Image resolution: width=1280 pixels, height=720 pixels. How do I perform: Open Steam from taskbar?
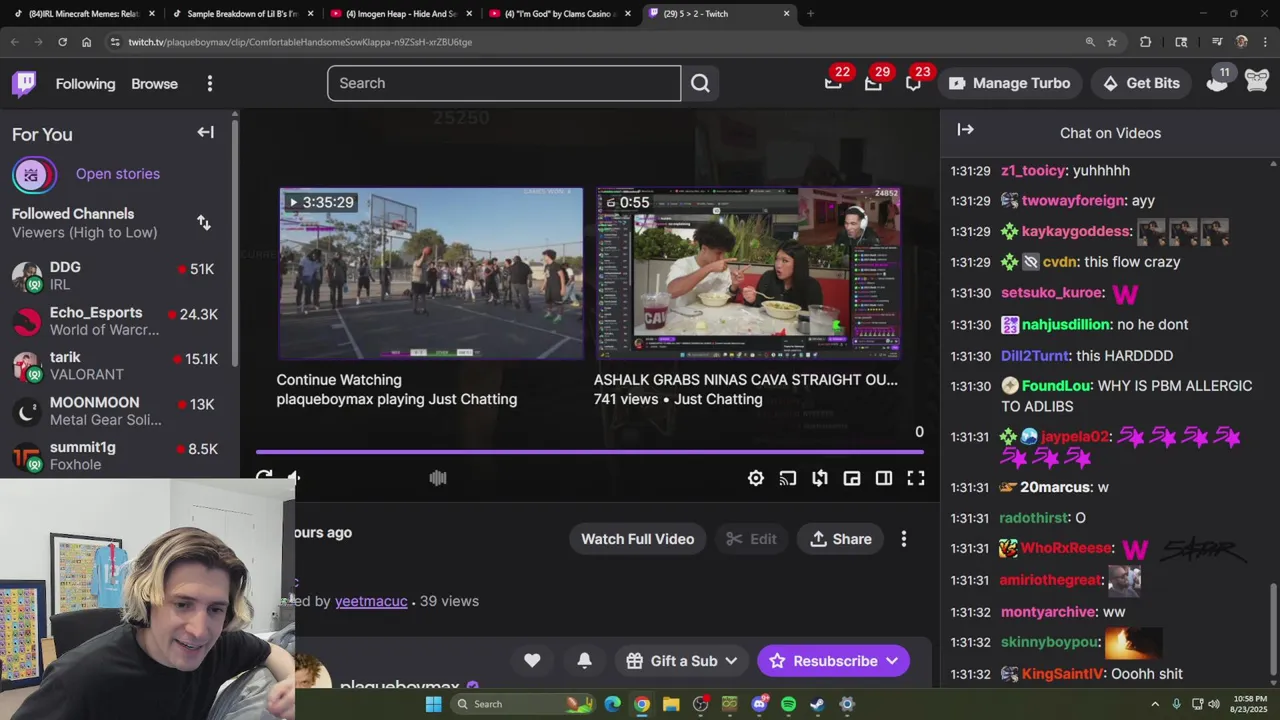coord(817,704)
